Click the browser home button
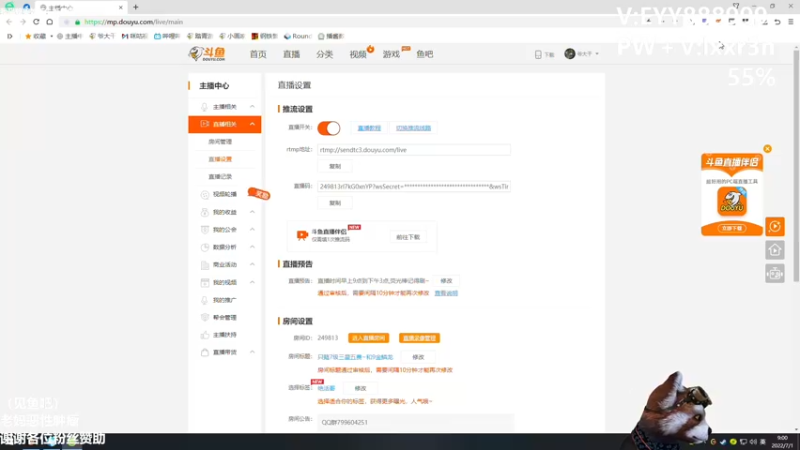The width and height of the screenshot is (800, 450). (49, 22)
